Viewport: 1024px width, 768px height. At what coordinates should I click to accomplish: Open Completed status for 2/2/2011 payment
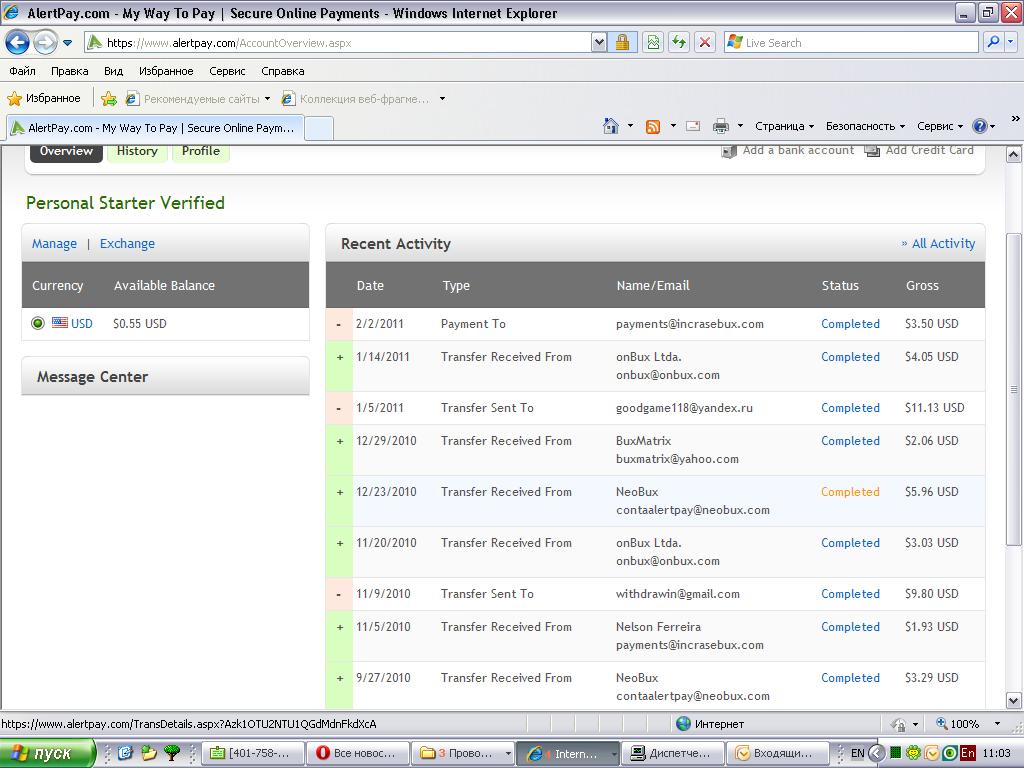coord(850,324)
